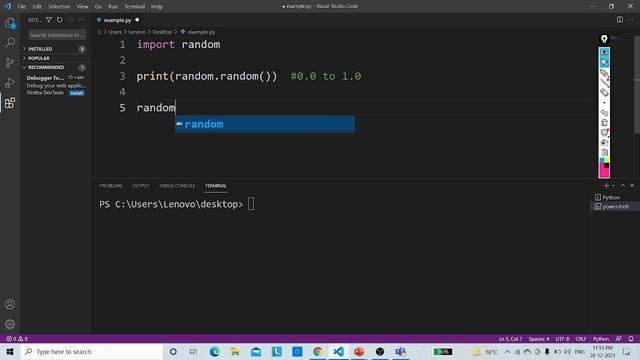Image resolution: width=640 pixels, height=360 pixels.
Task: Click the Search Extensions input field
Action: point(57,35)
